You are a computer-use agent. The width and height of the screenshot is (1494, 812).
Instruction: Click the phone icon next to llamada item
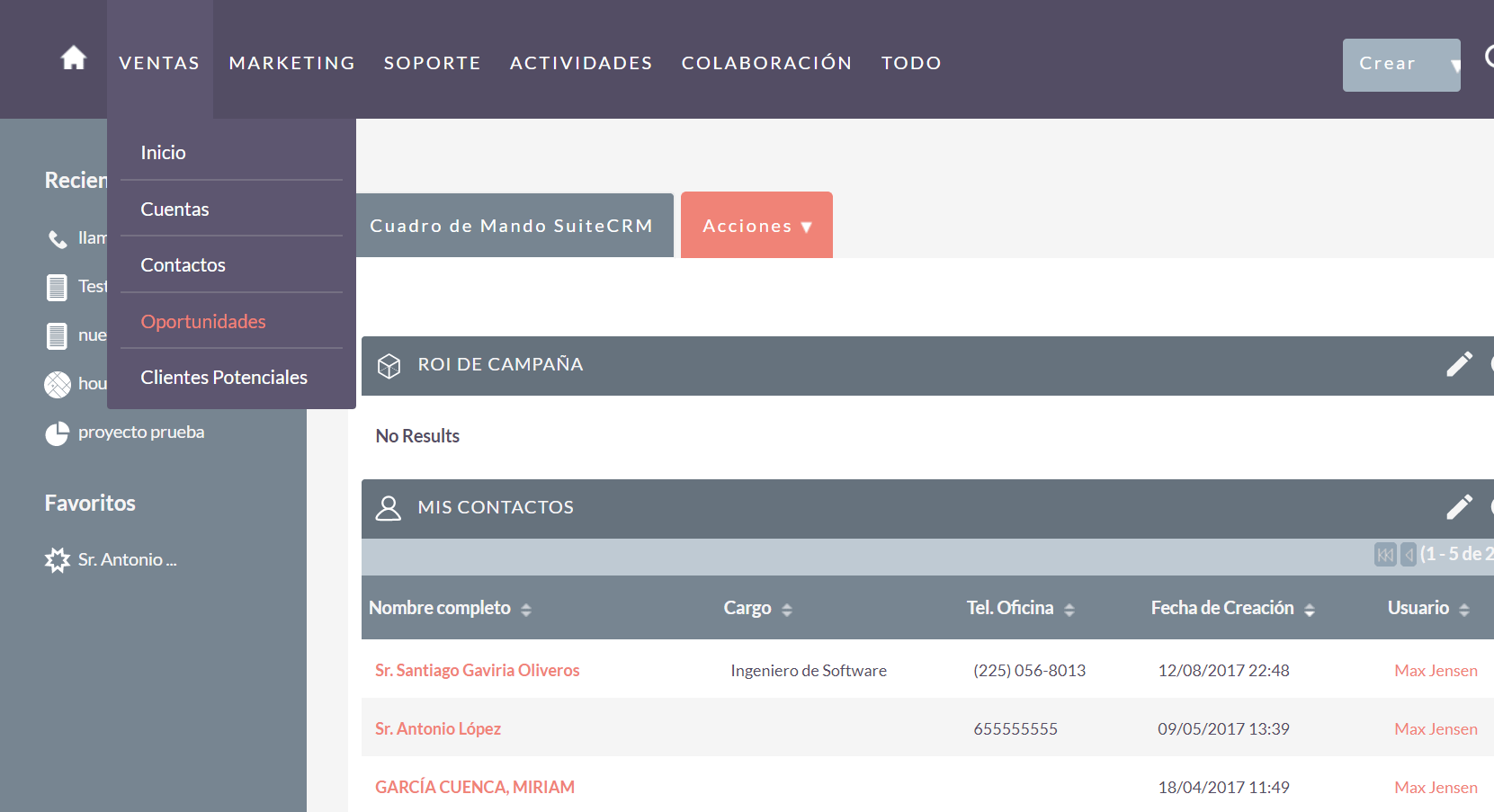point(56,237)
